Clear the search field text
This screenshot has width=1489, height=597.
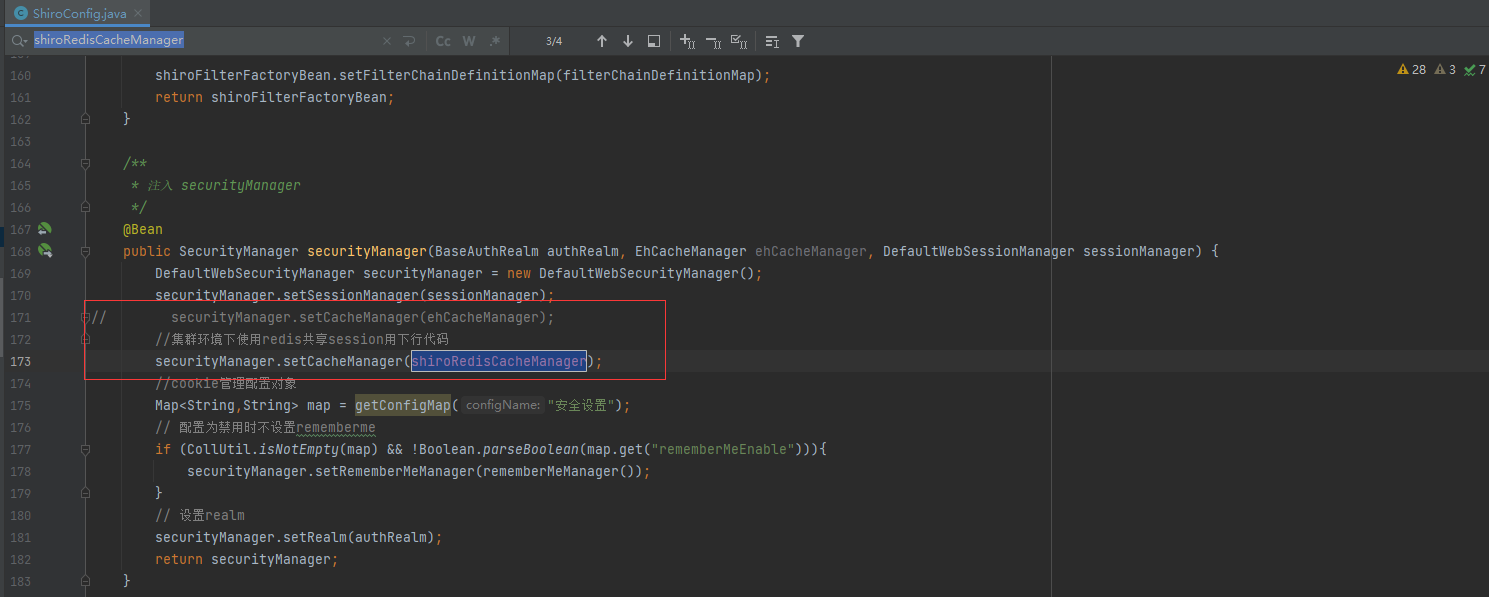point(387,41)
